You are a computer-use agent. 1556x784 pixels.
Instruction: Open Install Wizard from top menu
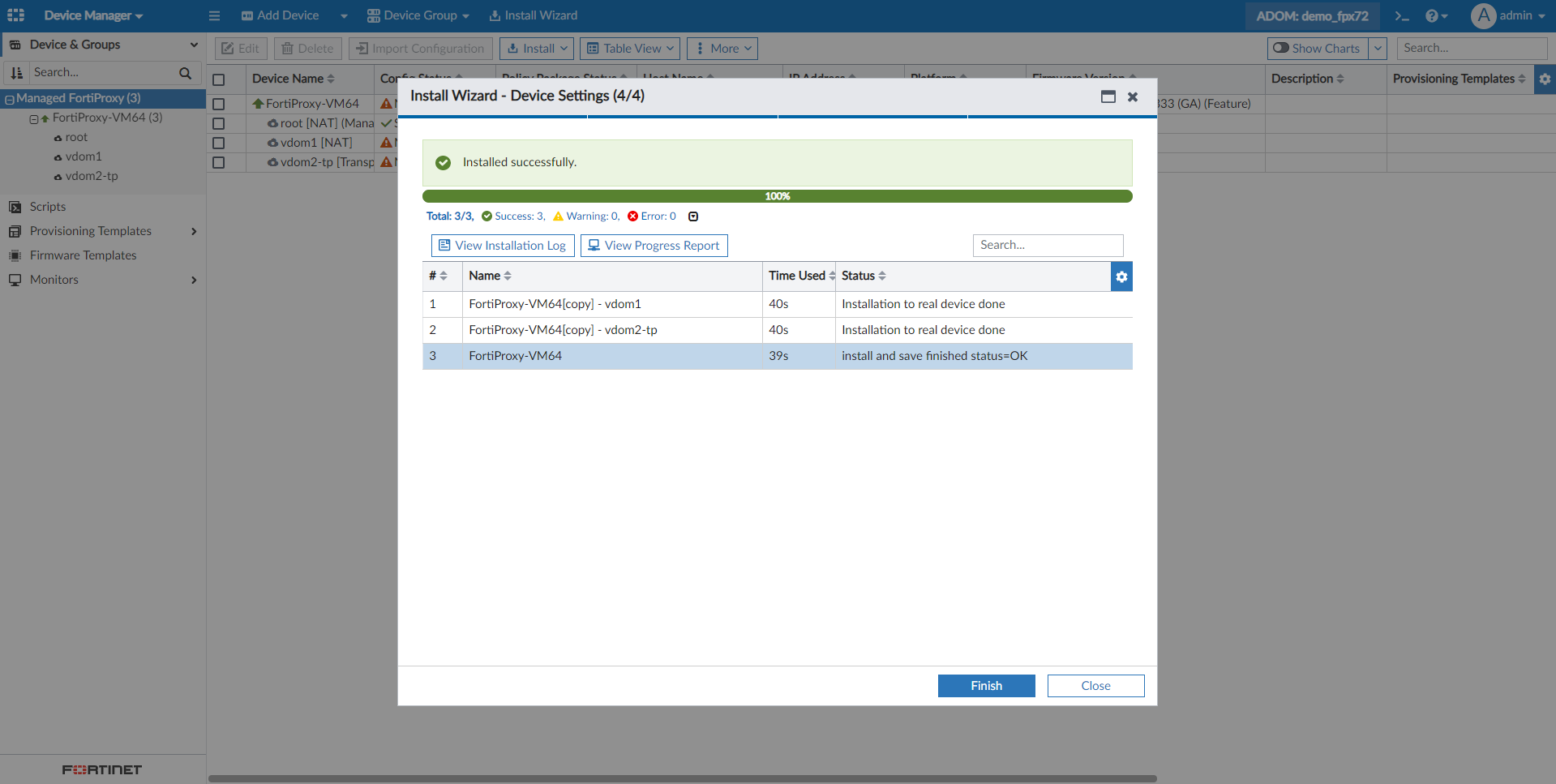(x=534, y=15)
